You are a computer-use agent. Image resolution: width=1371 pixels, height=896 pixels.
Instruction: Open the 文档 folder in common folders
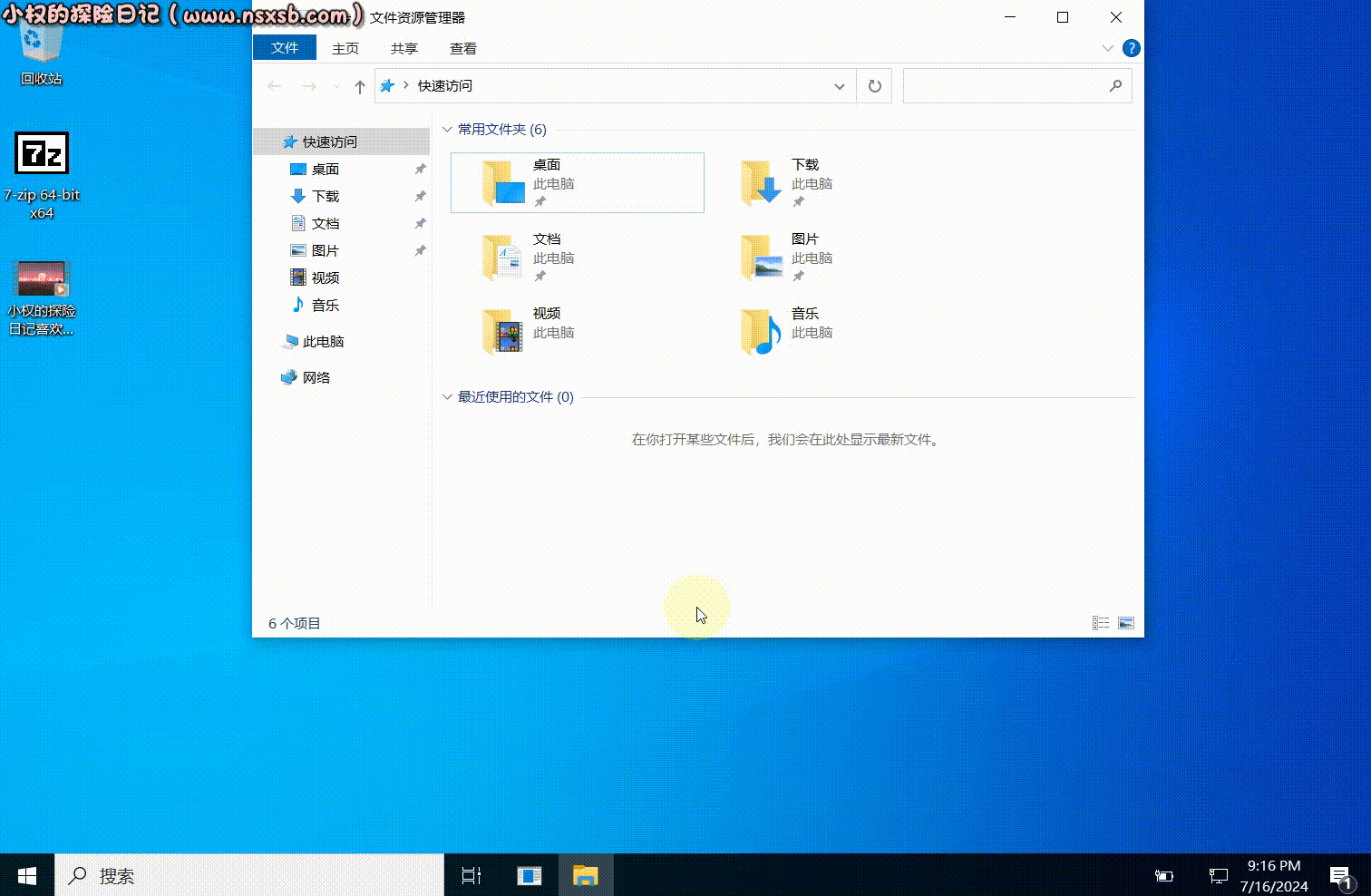[x=529, y=257]
